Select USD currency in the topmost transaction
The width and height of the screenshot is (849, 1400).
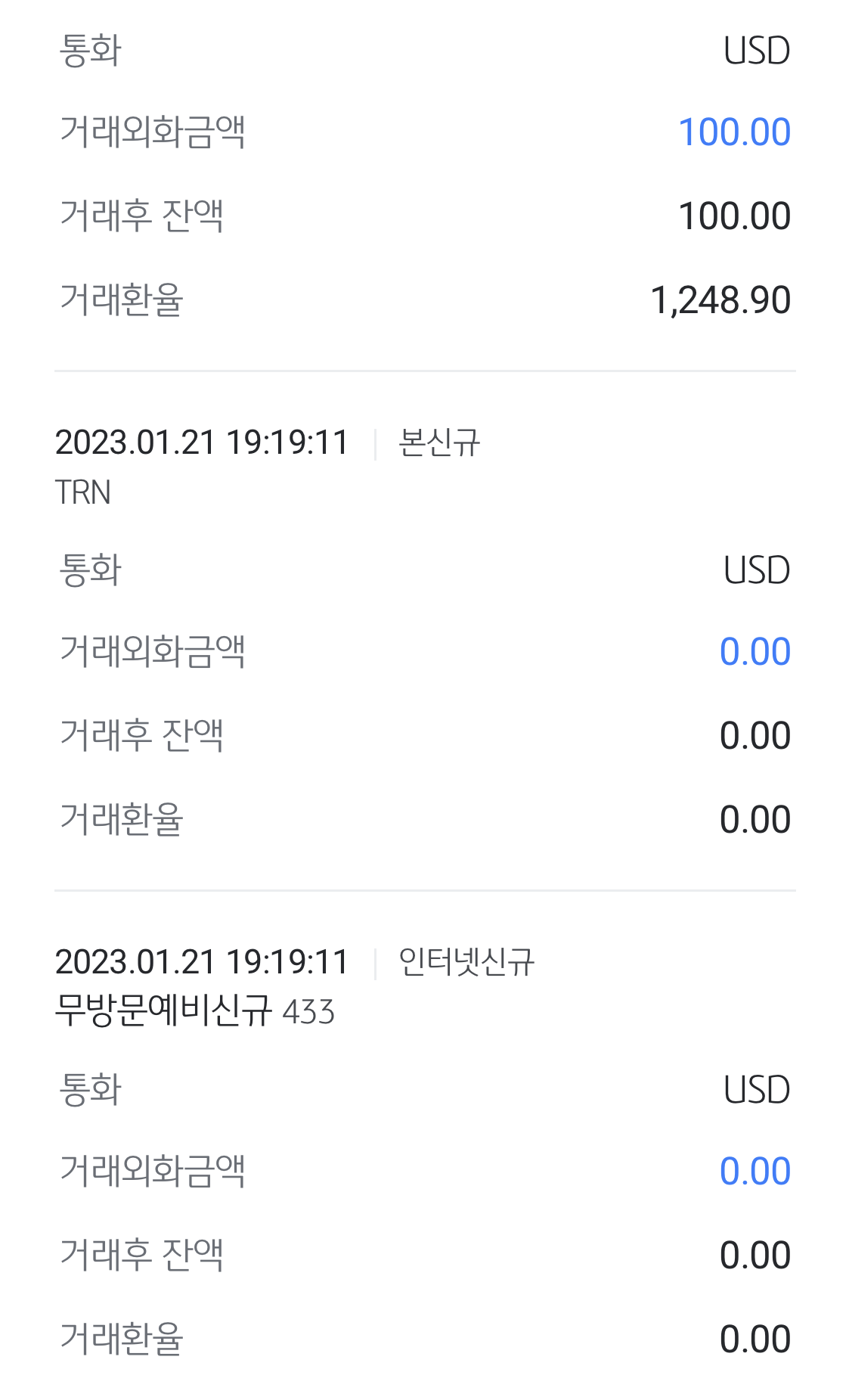[756, 51]
